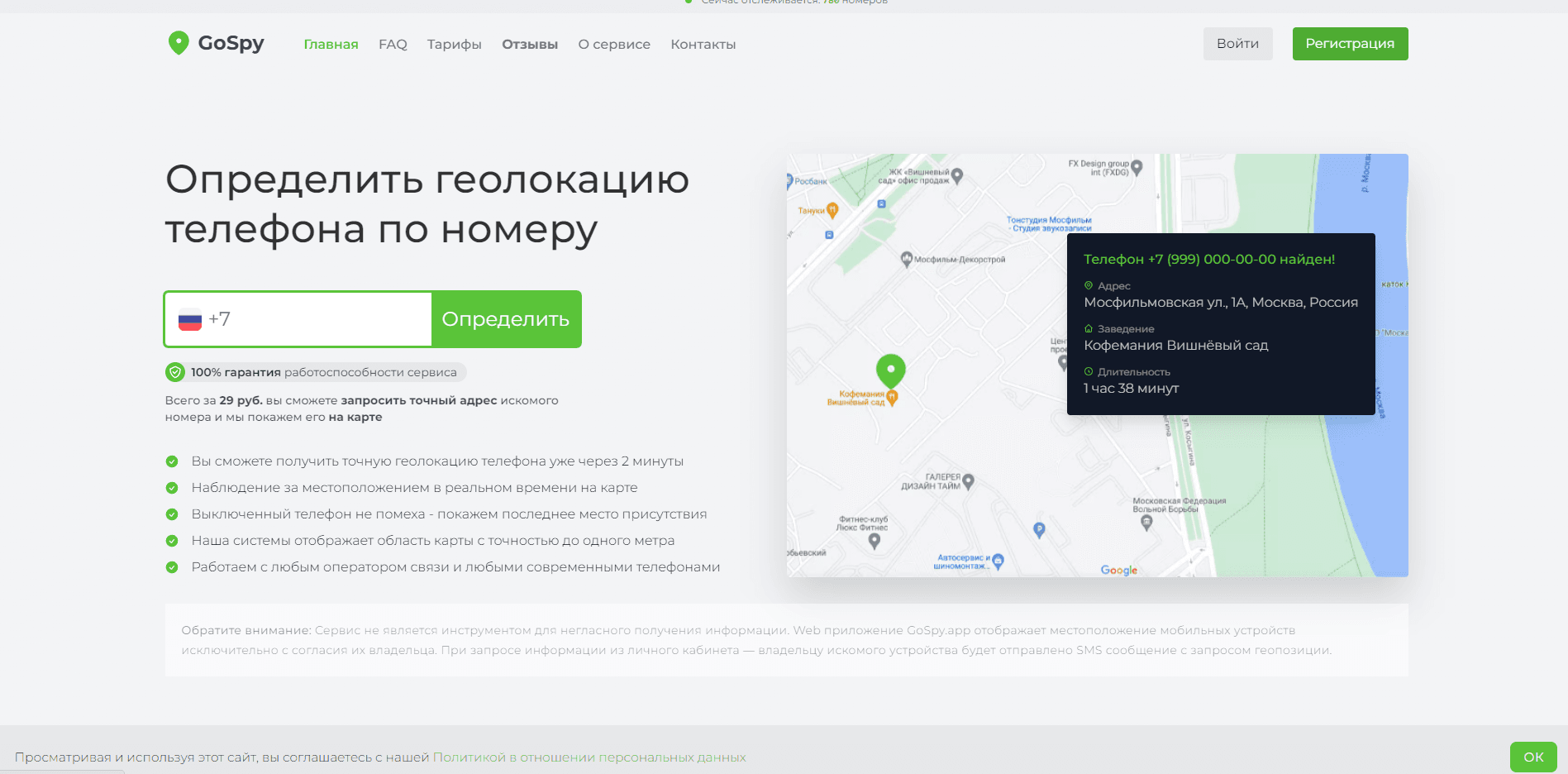Viewport: 1568px width, 774px height.
Task: Select the Russian flag country selector
Action: tap(190, 320)
